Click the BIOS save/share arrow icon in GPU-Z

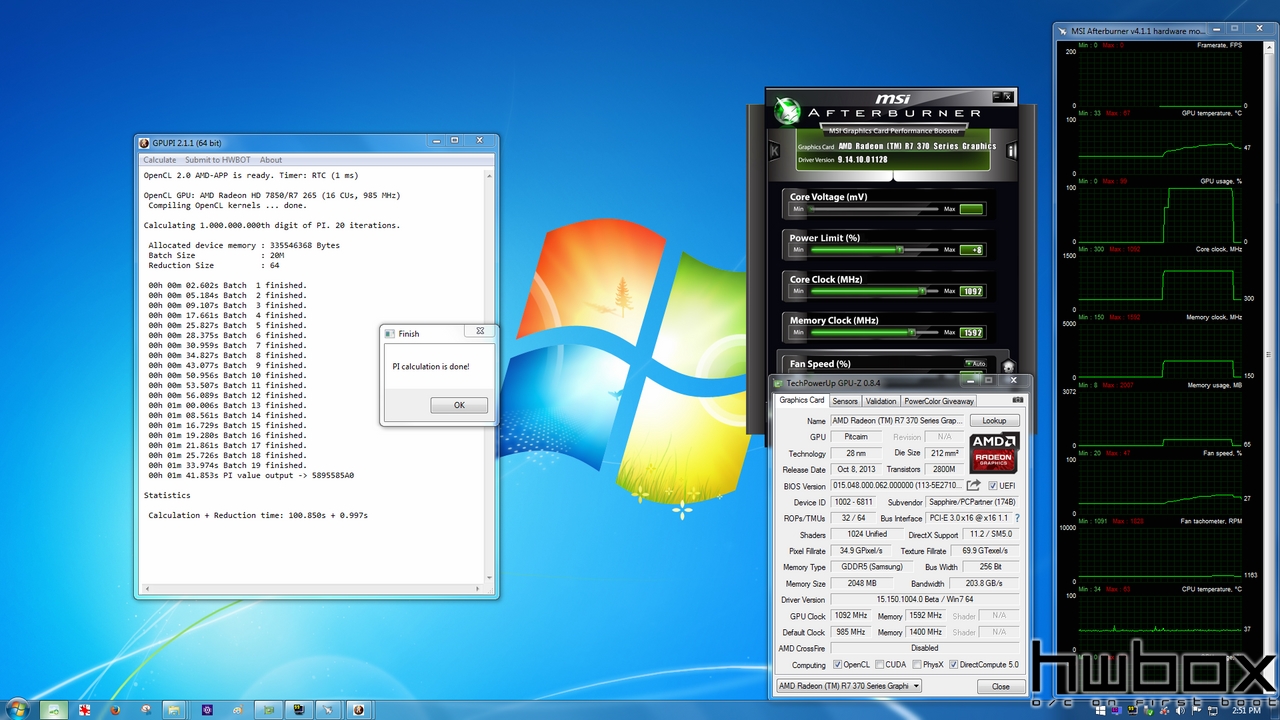(x=973, y=486)
